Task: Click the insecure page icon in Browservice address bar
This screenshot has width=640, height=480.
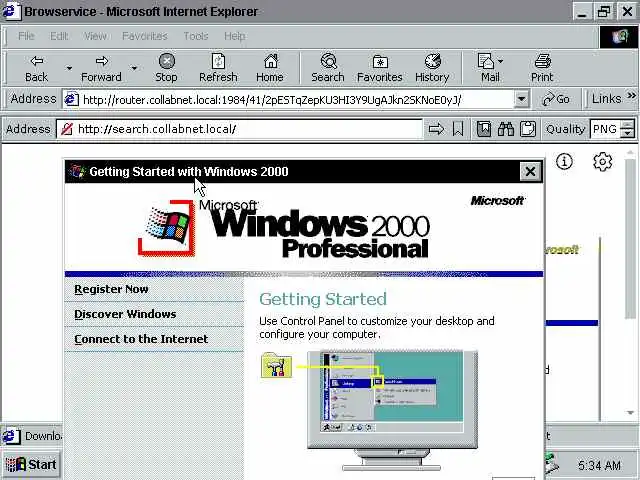Action: tap(67, 129)
